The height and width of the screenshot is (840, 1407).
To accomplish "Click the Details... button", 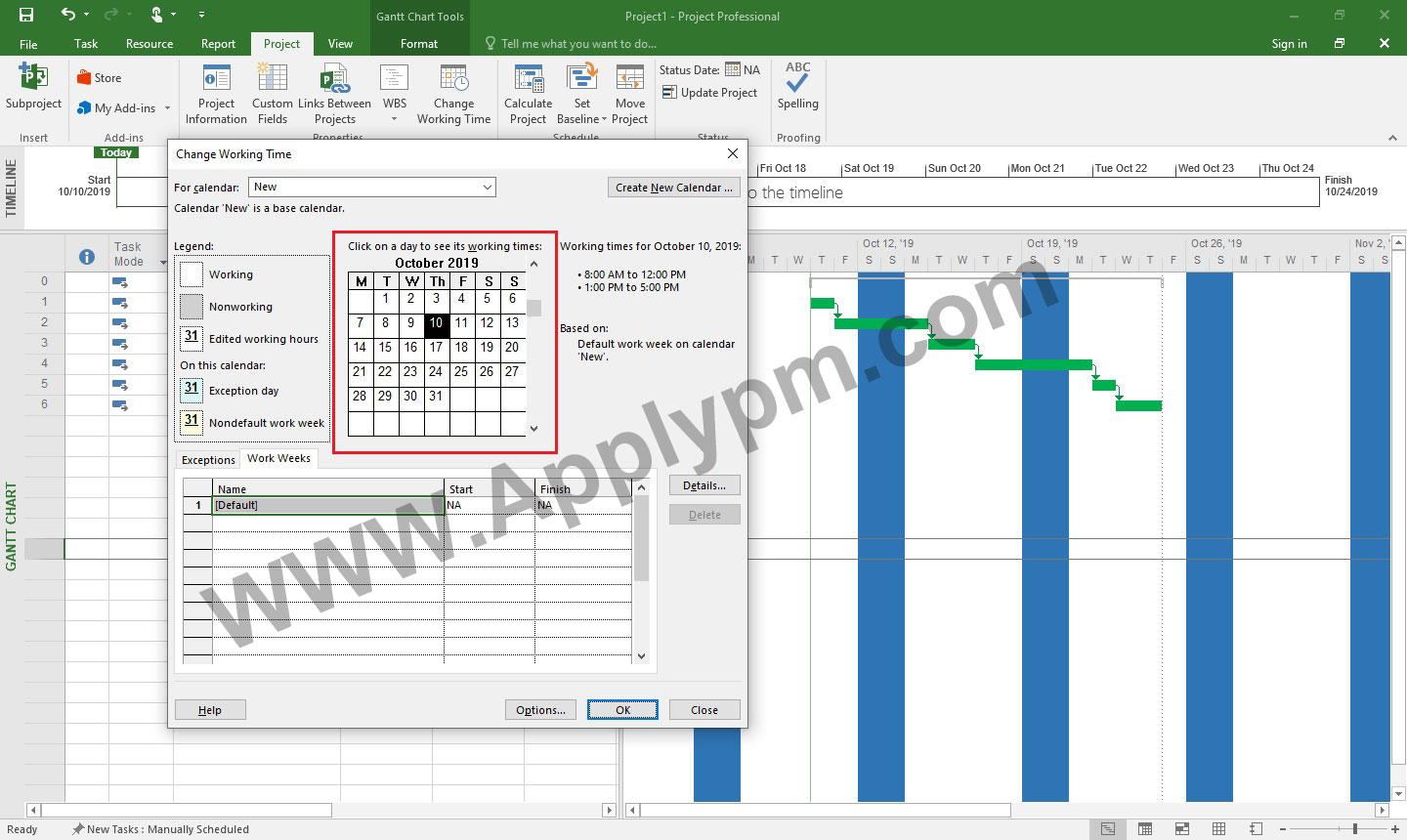I will pos(704,485).
